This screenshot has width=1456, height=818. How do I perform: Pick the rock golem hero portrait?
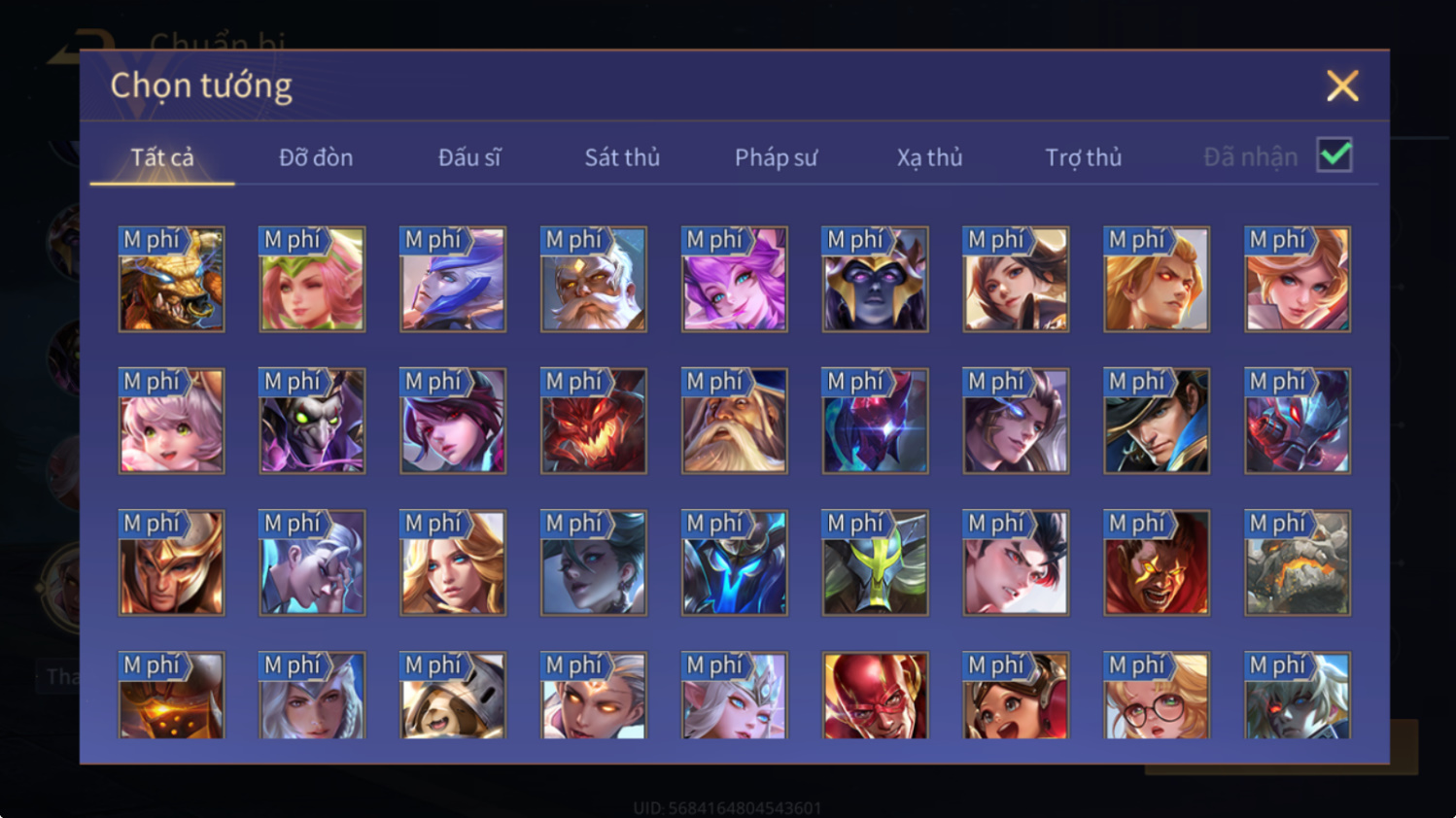click(1298, 562)
